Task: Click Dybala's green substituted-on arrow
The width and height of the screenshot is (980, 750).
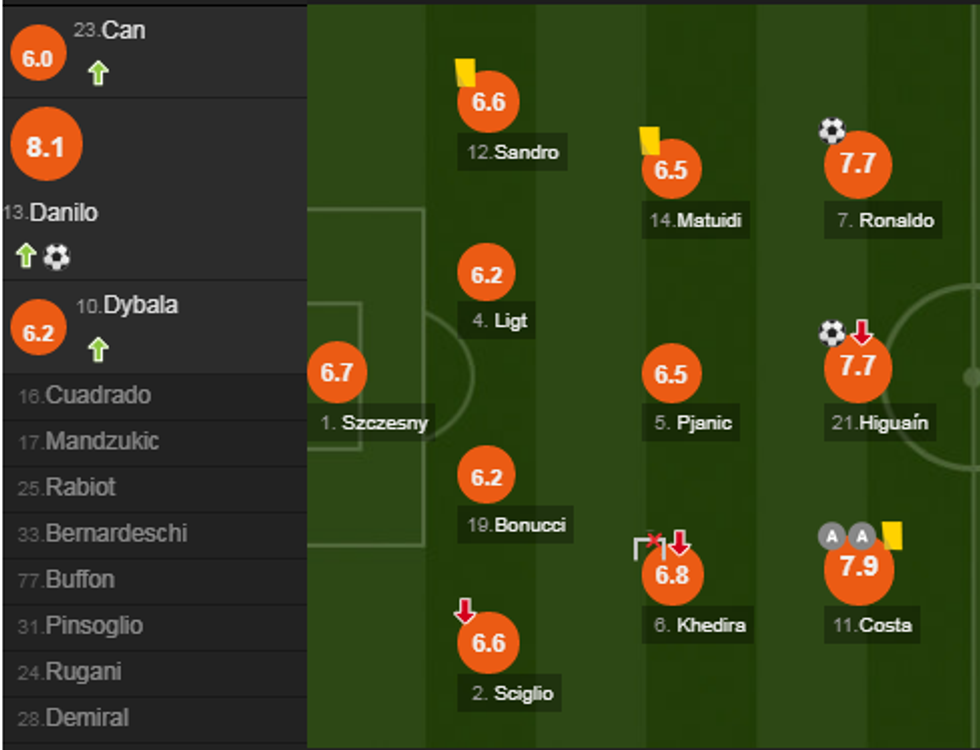Action: [97, 349]
